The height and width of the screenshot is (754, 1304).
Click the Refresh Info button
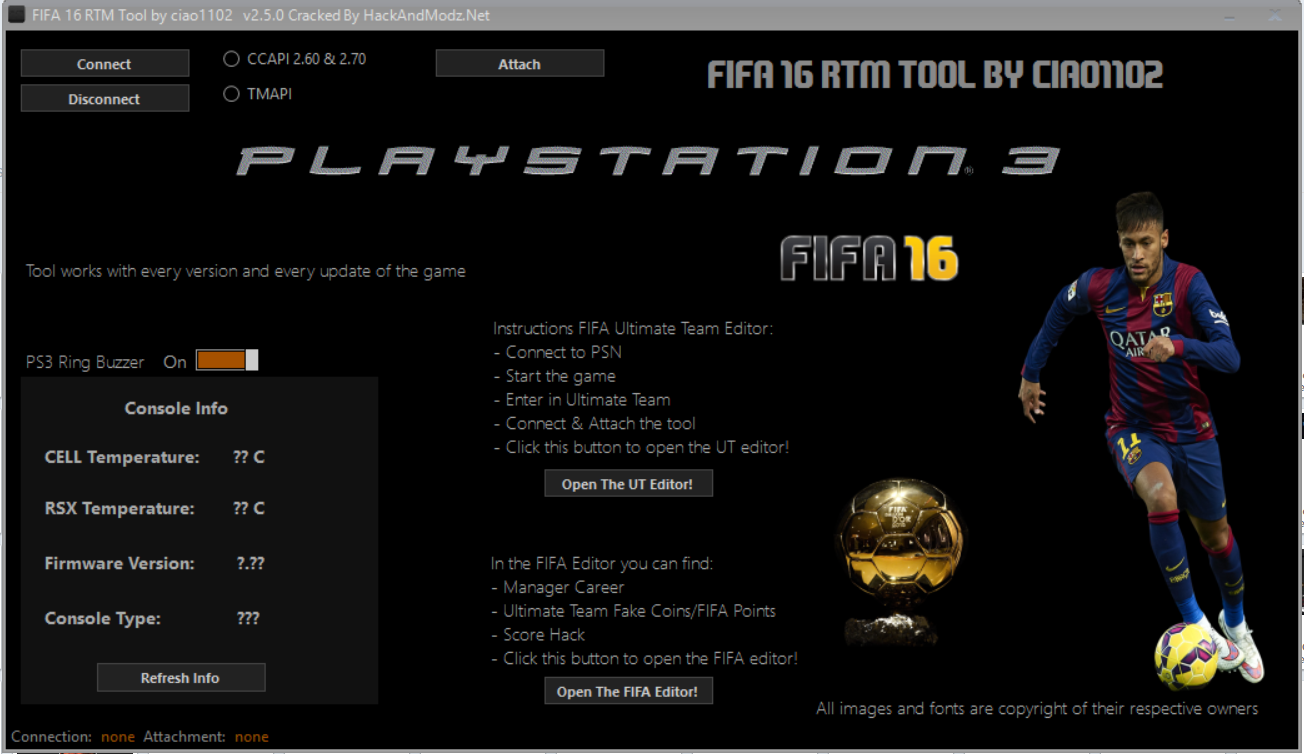(181, 678)
